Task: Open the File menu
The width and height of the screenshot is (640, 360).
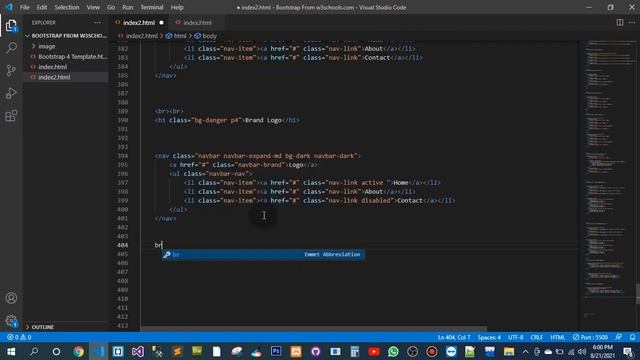Action: tap(24, 7)
